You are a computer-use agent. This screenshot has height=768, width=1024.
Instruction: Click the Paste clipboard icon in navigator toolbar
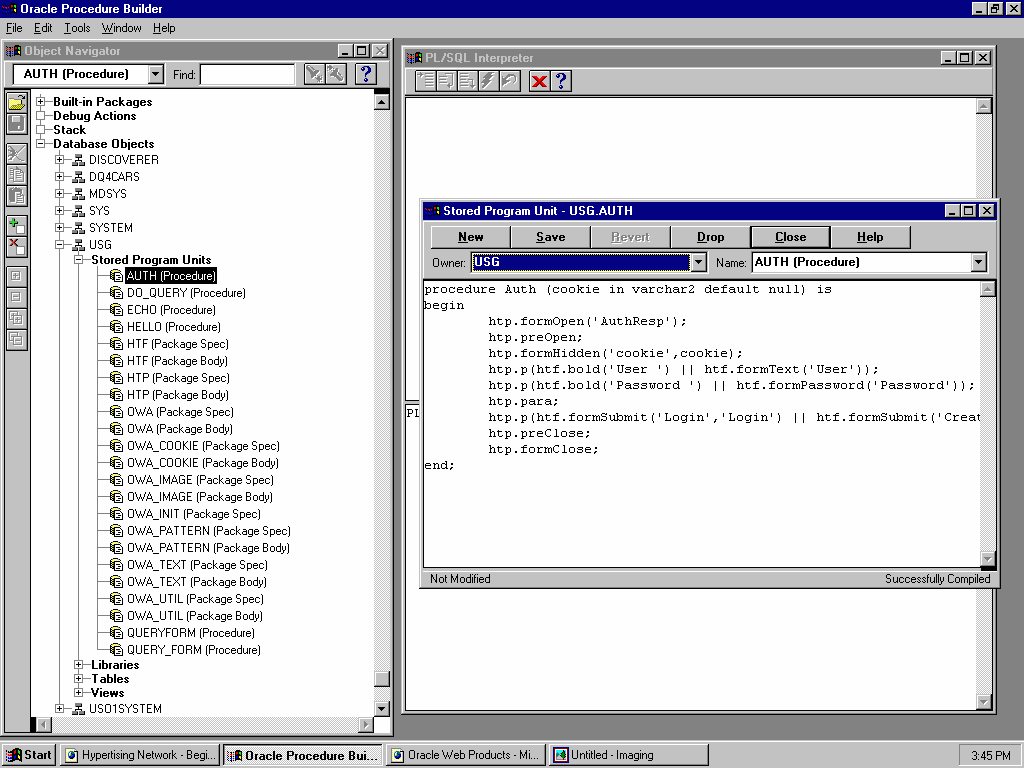pyautogui.click(x=16, y=196)
